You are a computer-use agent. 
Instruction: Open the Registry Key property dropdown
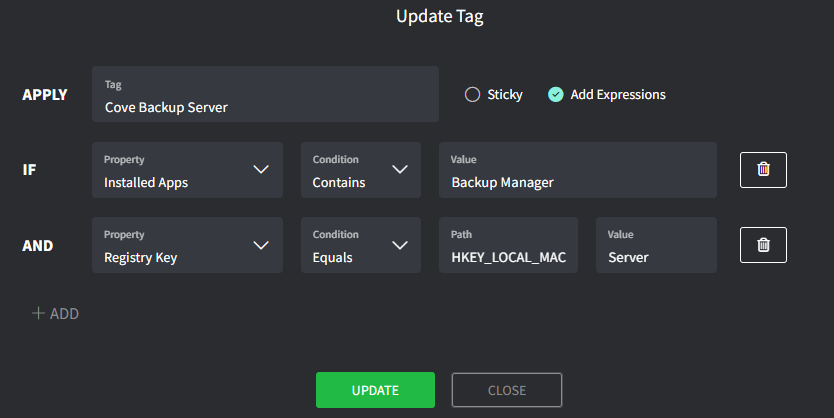click(x=187, y=245)
